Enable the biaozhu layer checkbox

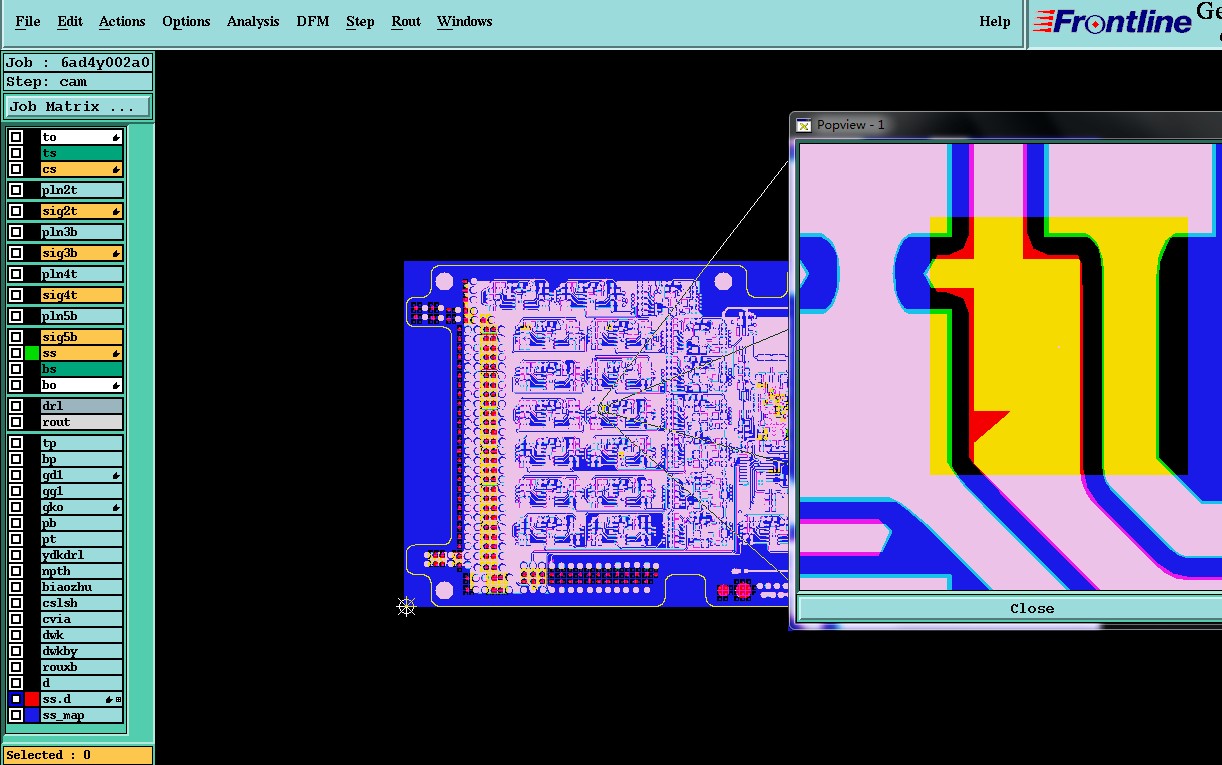pyautogui.click(x=16, y=587)
